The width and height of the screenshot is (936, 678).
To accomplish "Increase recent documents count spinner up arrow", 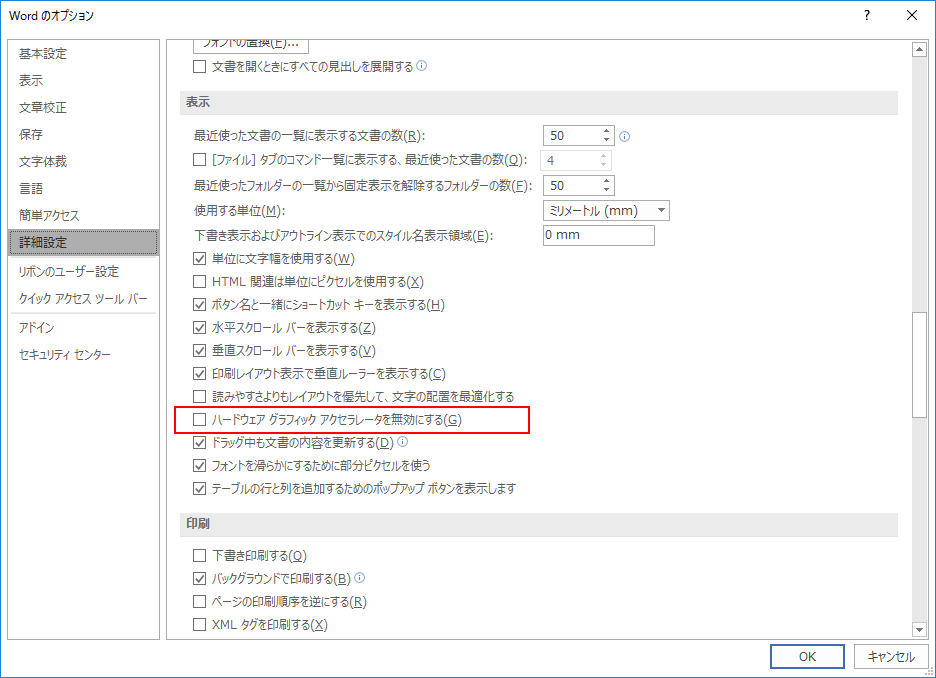I will pos(606,131).
